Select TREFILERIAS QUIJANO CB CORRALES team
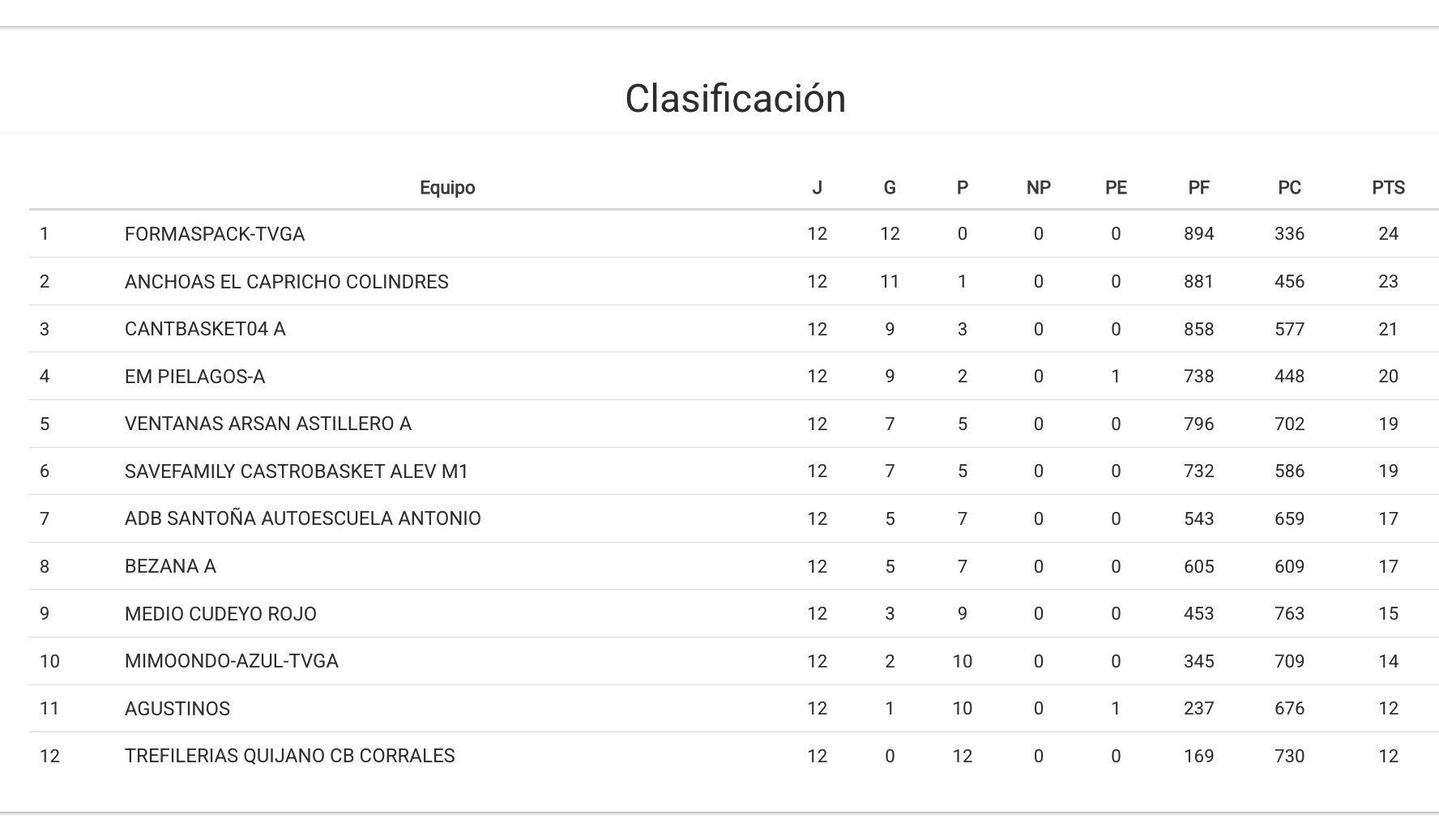The image size is (1439, 840). (x=289, y=756)
